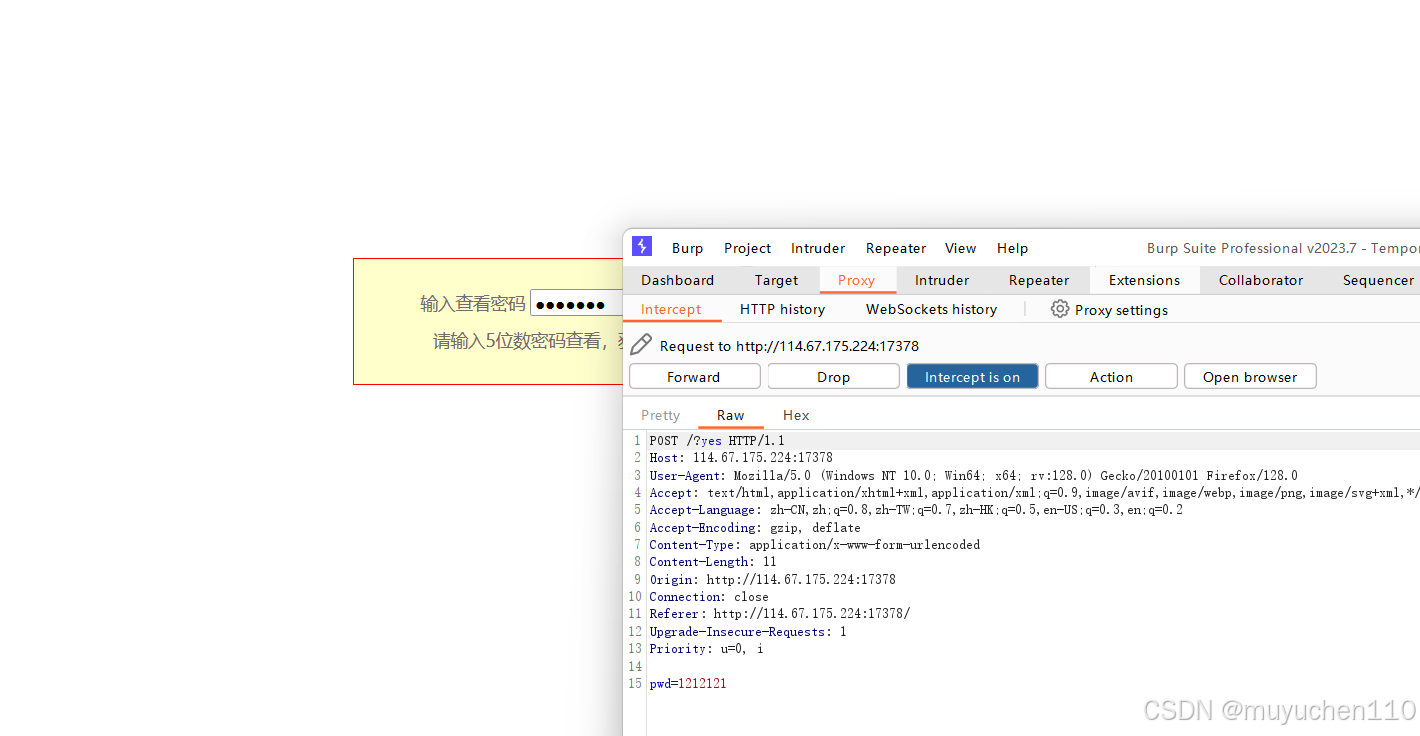Switch to the Collaborator tab

1261,280
